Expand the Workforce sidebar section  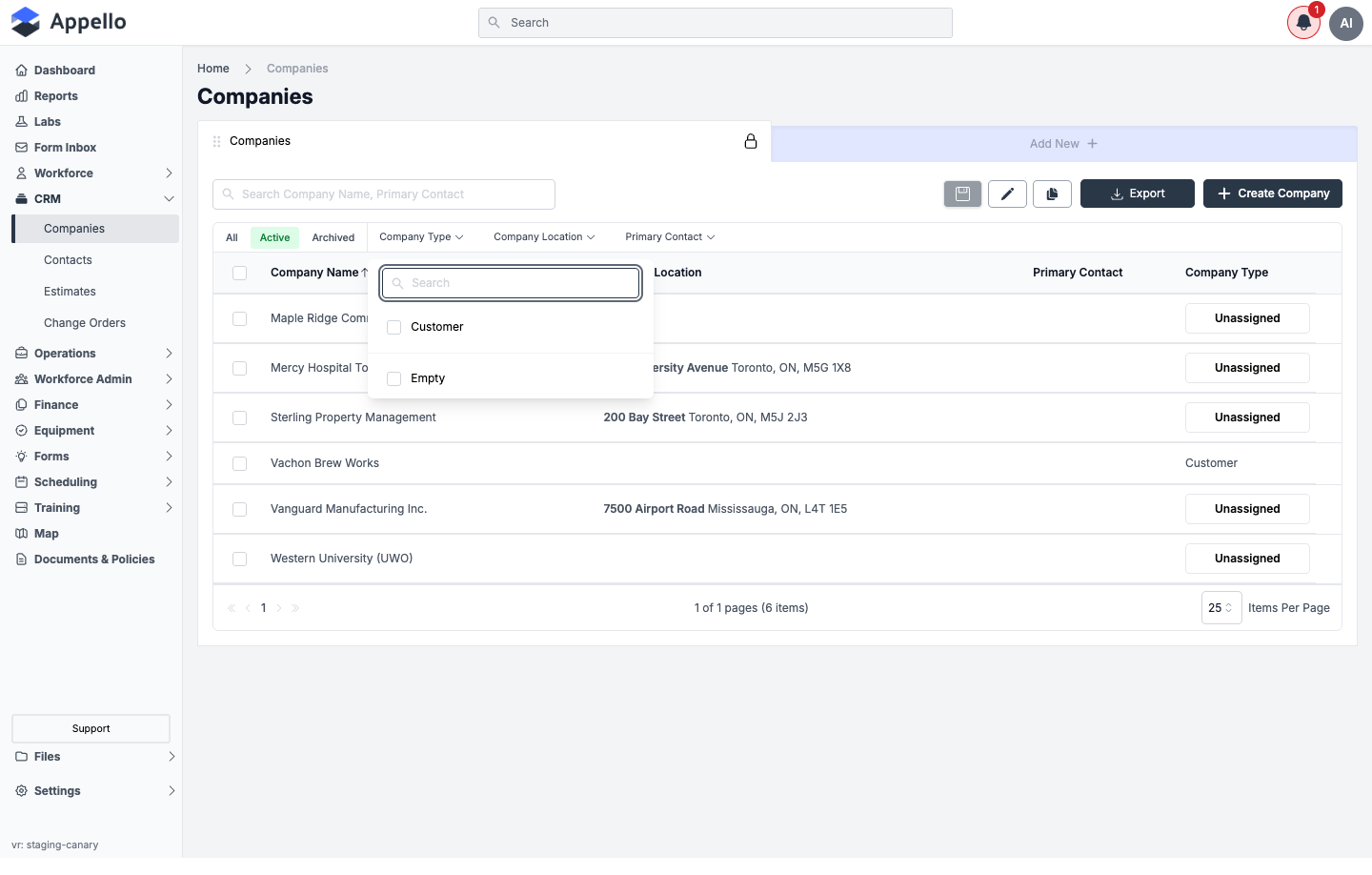(x=169, y=173)
